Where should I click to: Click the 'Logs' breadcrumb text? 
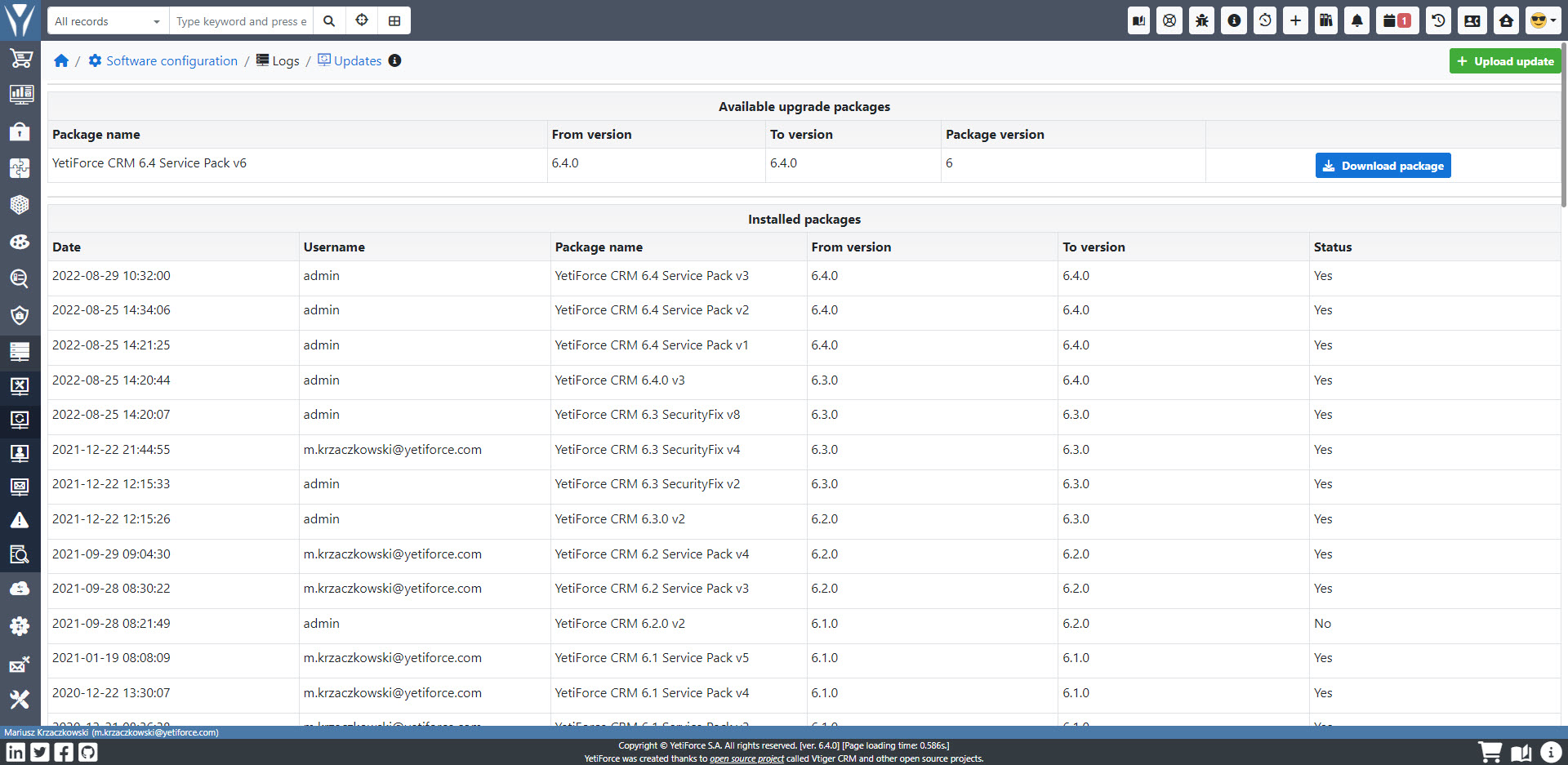[x=286, y=61]
